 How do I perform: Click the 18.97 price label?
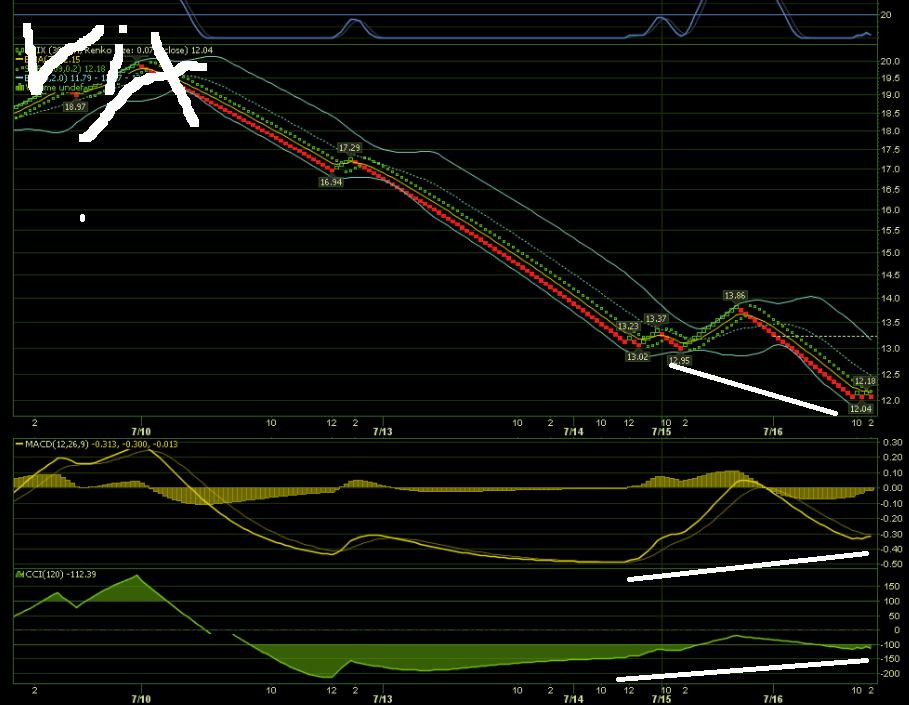75,107
